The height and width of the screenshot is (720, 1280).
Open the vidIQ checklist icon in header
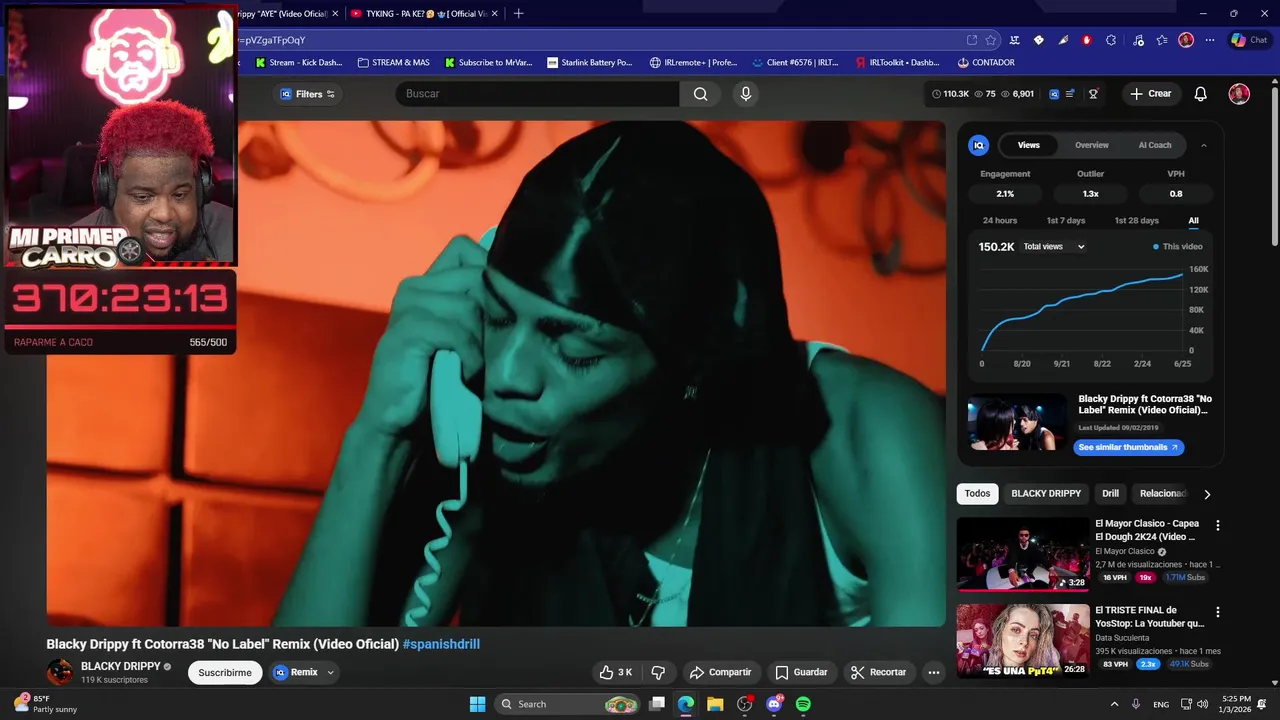click(1070, 94)
